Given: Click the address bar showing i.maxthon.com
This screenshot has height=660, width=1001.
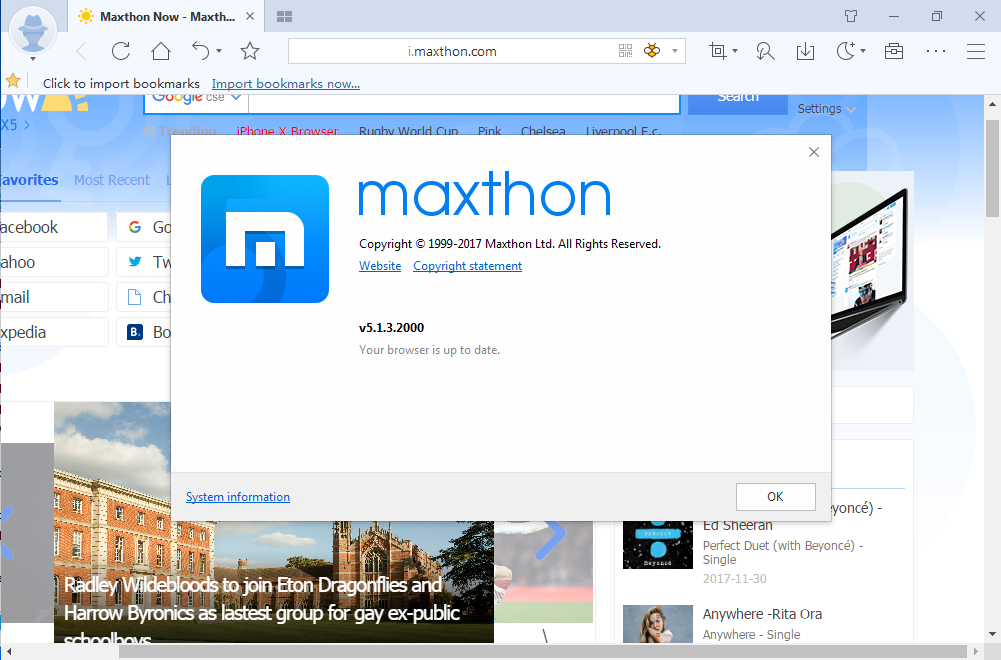Looking at the screenshot, I should (x=452, y=51).
